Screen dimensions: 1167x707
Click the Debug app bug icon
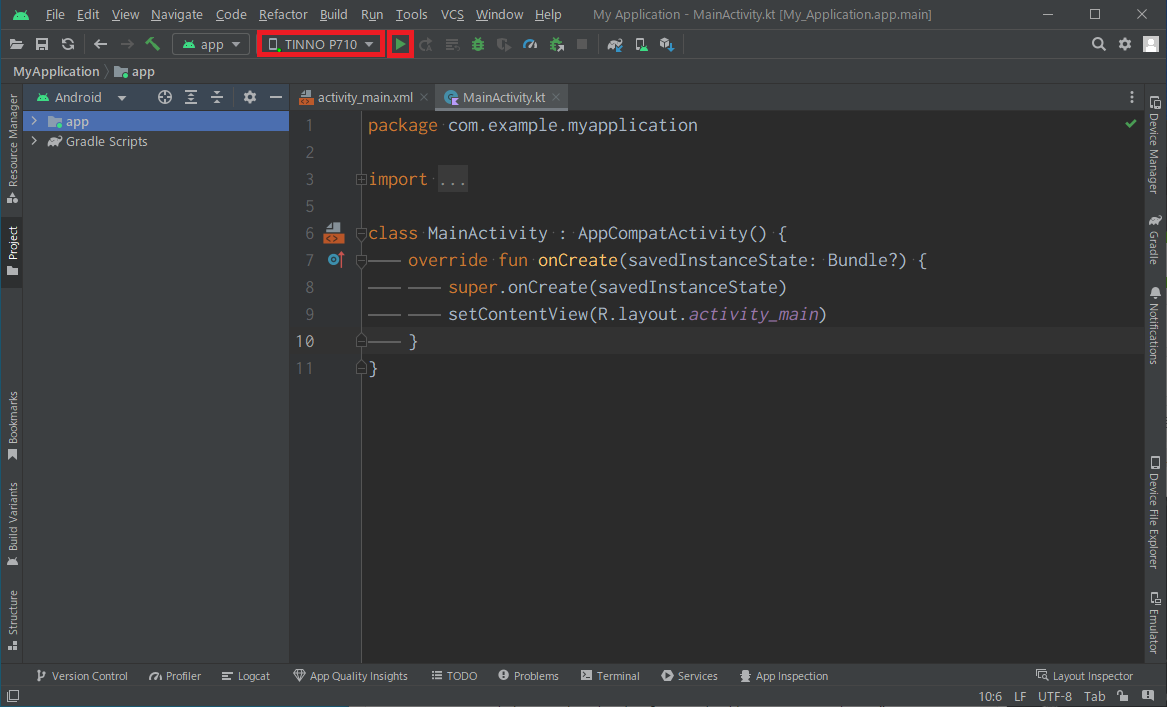478,44
